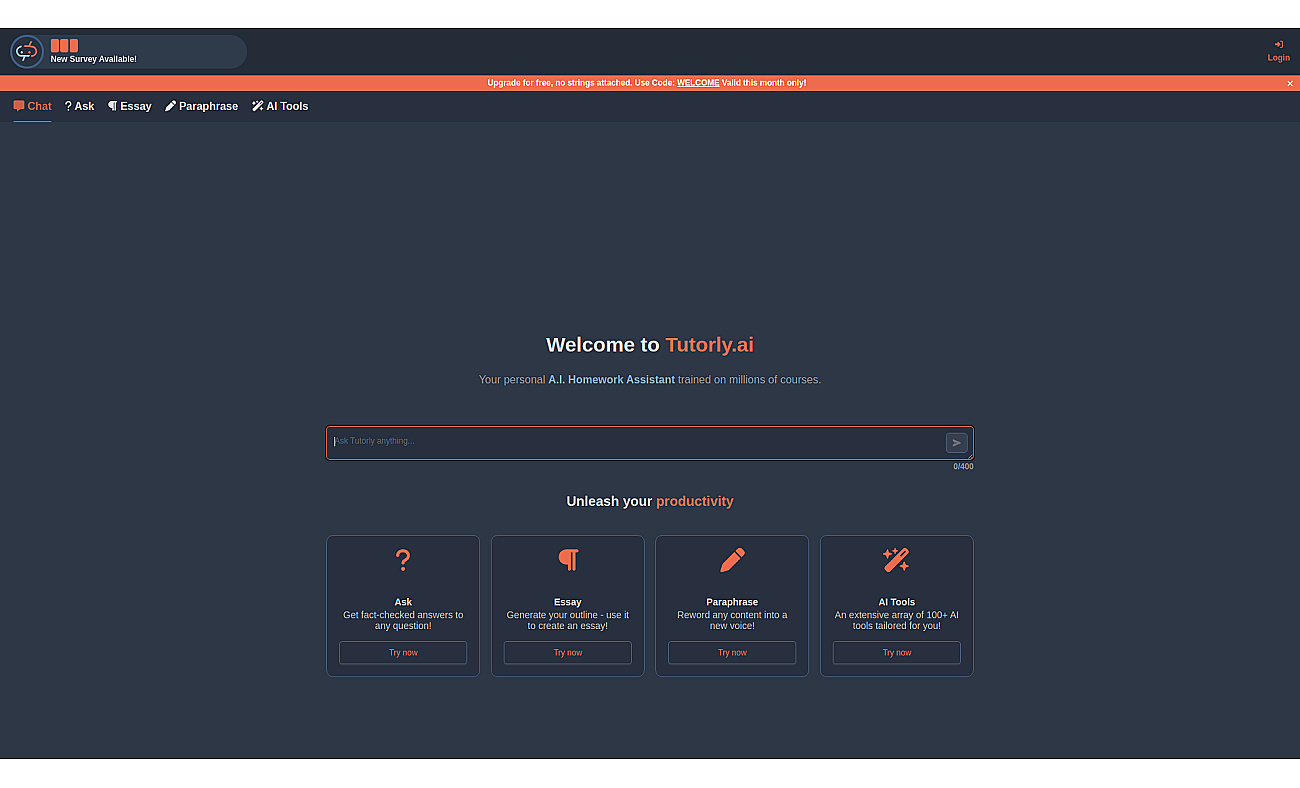Click the Tutorly.ai heading text
The height and width of the screenshot is (788, 1300).
[x=710, y=345]
